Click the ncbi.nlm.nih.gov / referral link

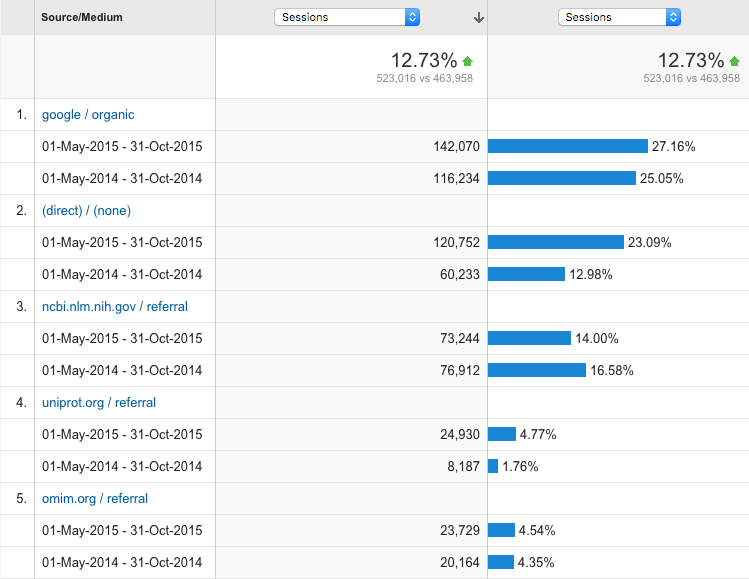pyautogui.click(x=114, y=306)
